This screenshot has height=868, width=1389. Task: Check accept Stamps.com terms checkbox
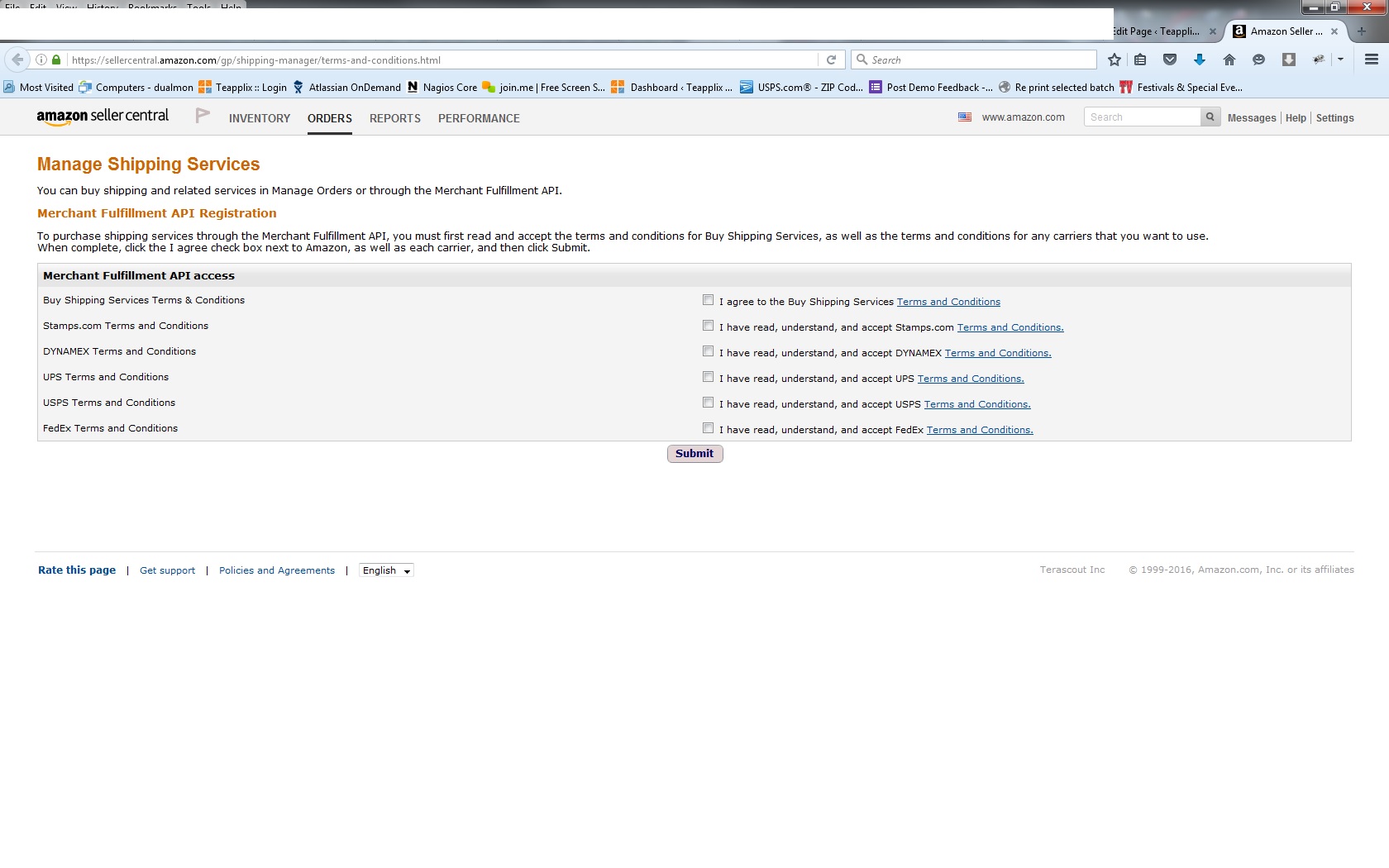(x=708, y=326)
